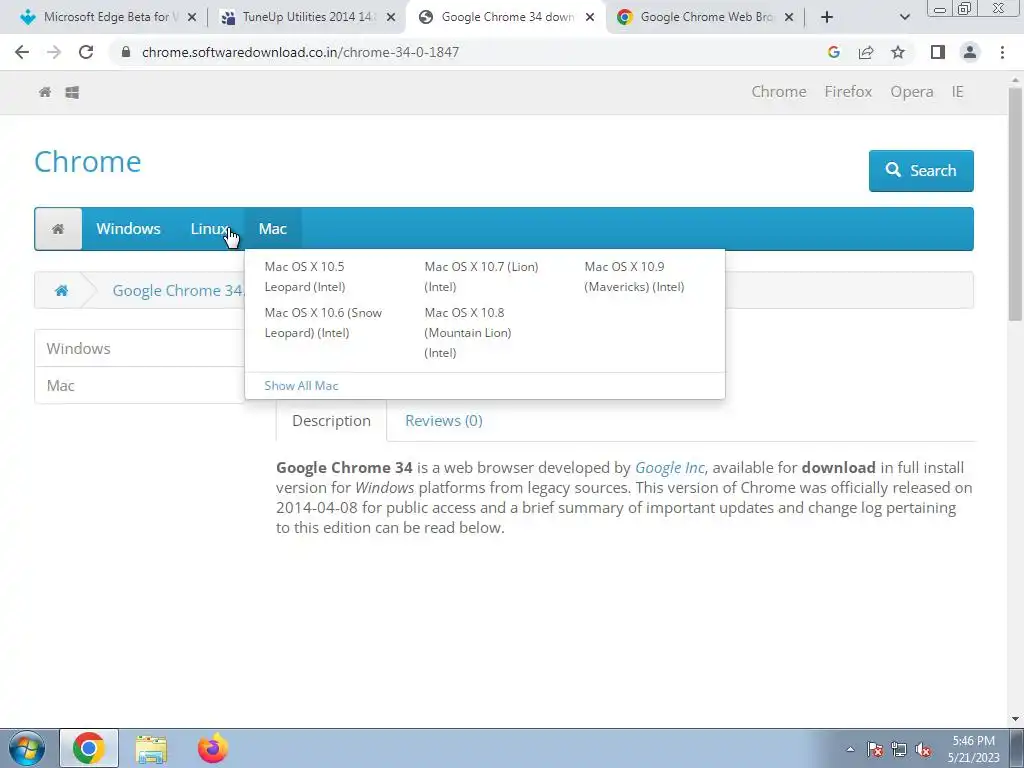
Task: Click the home icon in blue navbar
Action: [58, 229]
